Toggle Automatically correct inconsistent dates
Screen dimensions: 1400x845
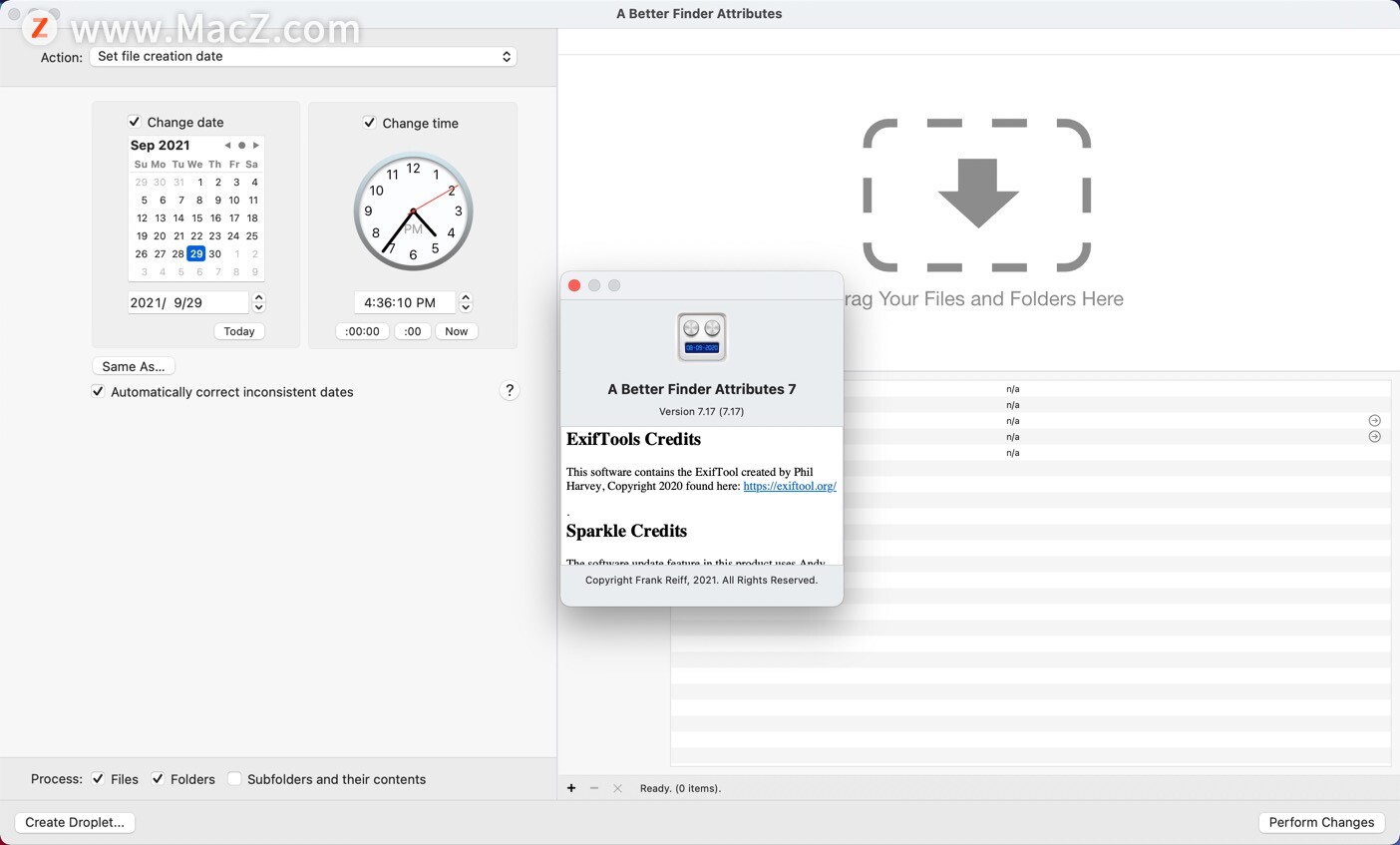pyautogui.click(x=98, y=391)
